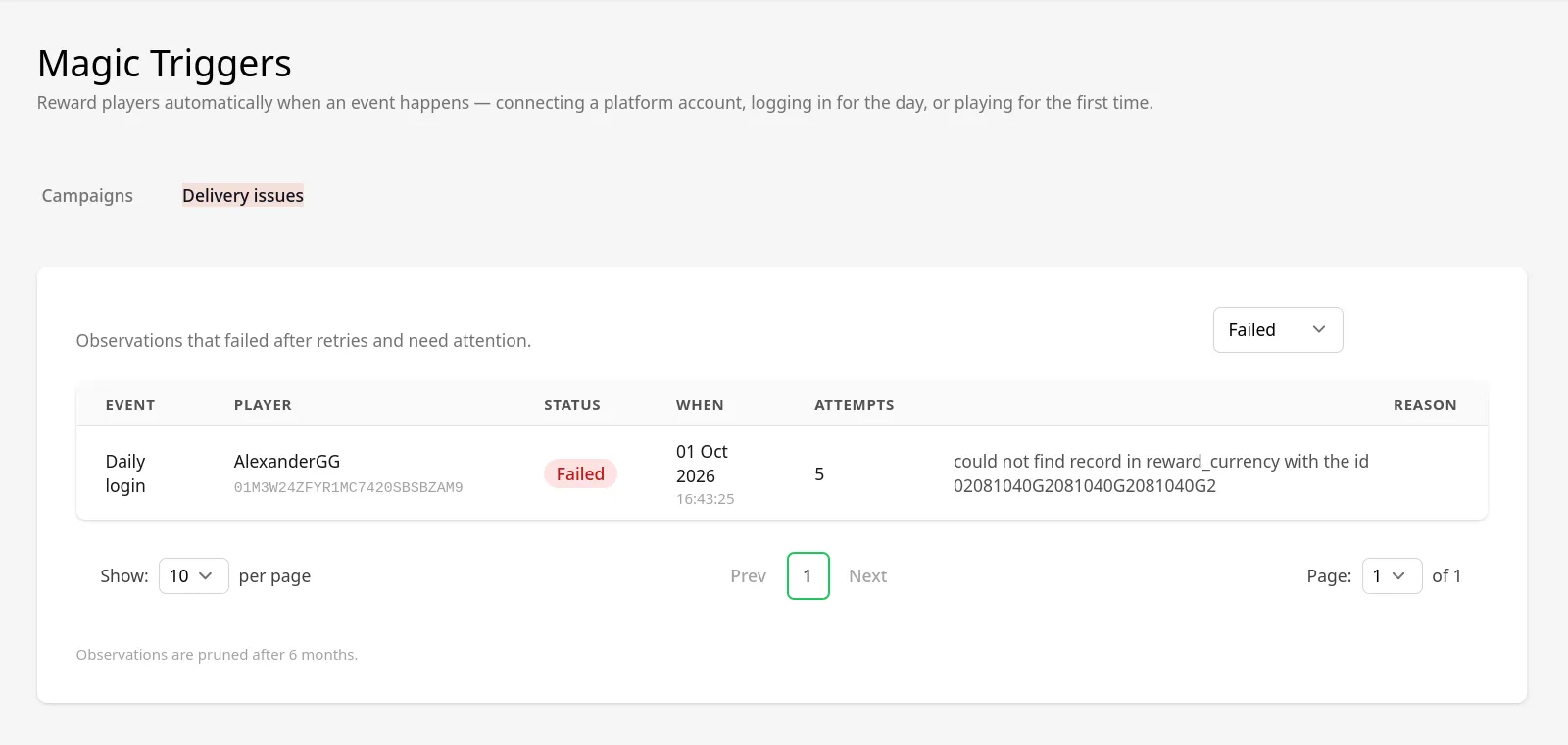The width and height of the screenshot is (1568, 745).
Task: Select page 1 in pagination
Action: point(808,576)
